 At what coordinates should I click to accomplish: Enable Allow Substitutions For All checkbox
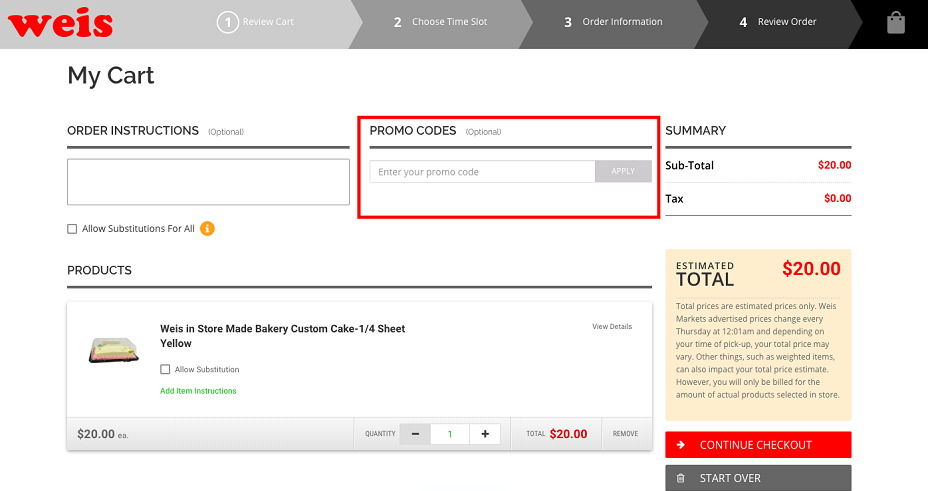[72, 229]
